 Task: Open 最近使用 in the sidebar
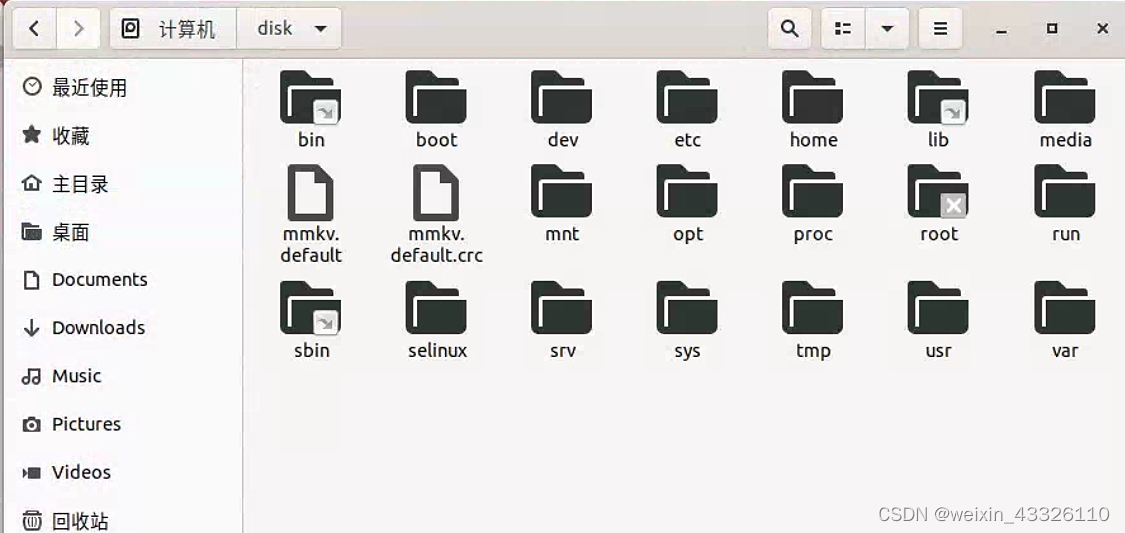(x=89, y=88)
